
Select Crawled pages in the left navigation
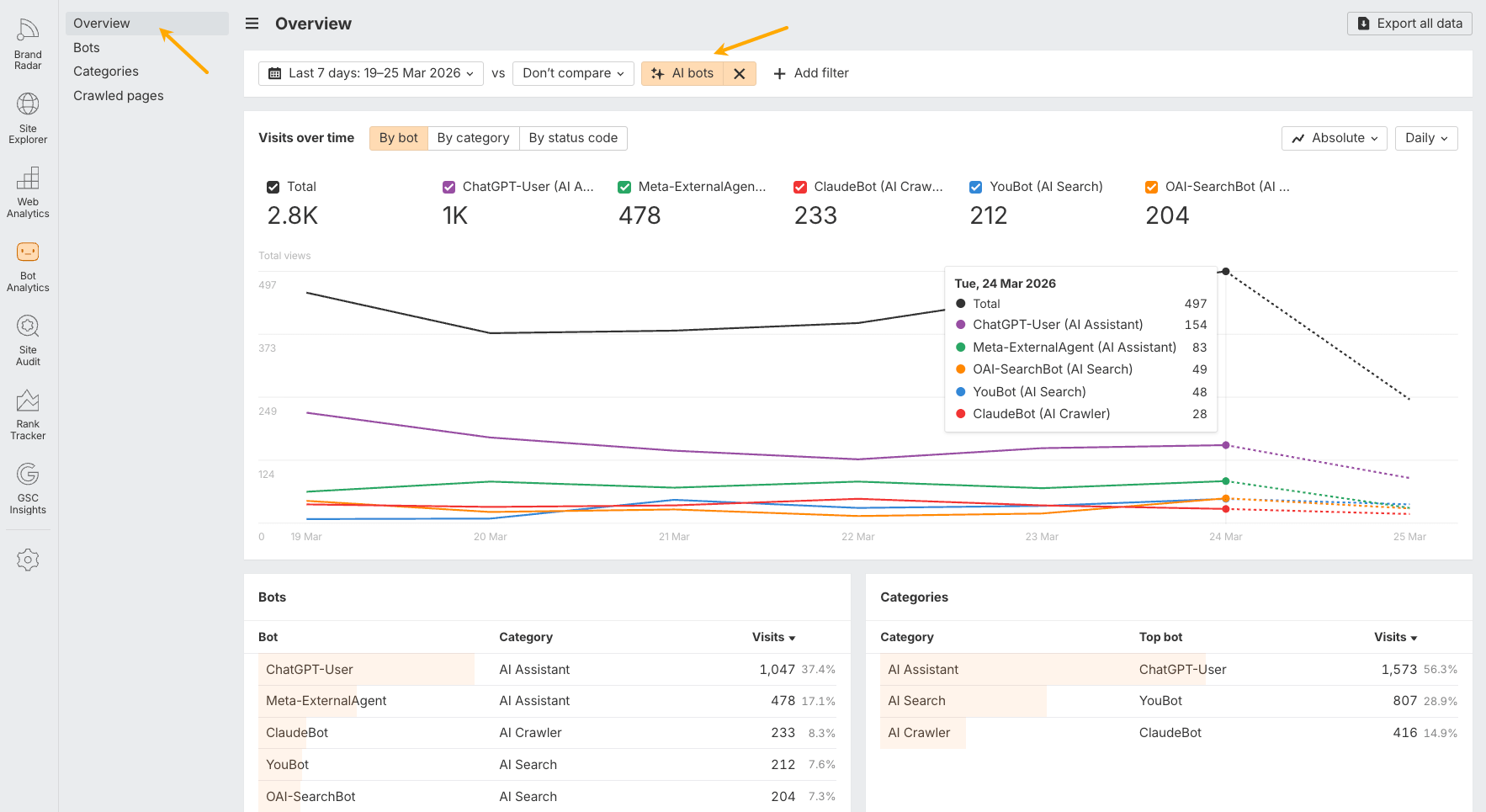pos(118,95)
